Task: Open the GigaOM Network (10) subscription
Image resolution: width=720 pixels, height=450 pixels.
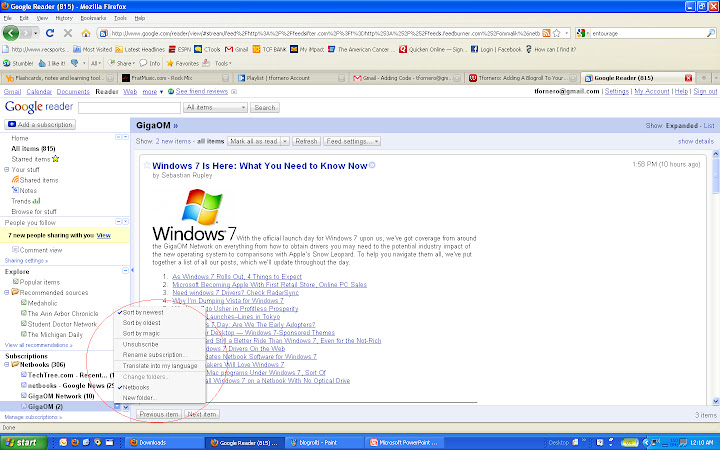Action: (x=57, y=396)
